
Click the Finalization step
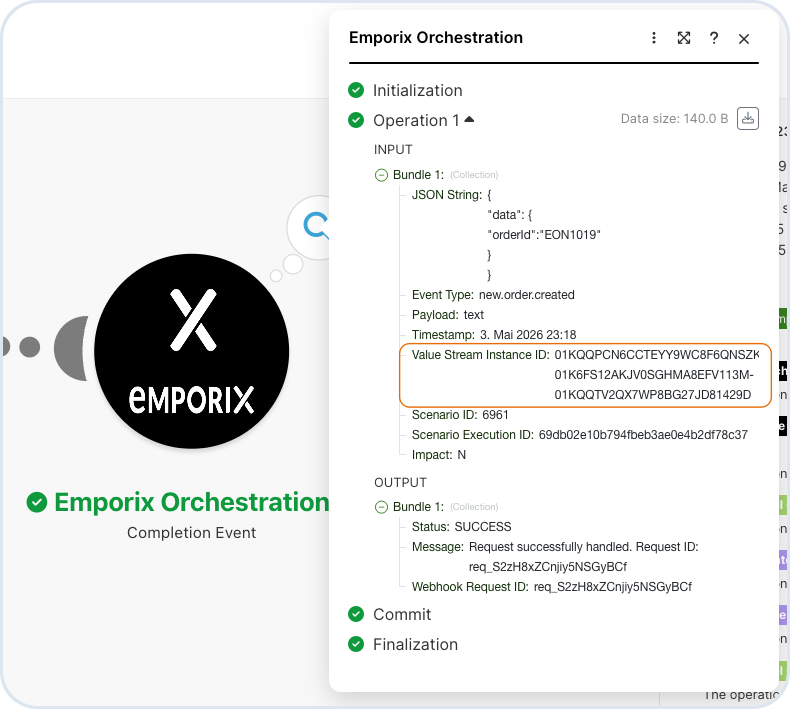point(415,644)
